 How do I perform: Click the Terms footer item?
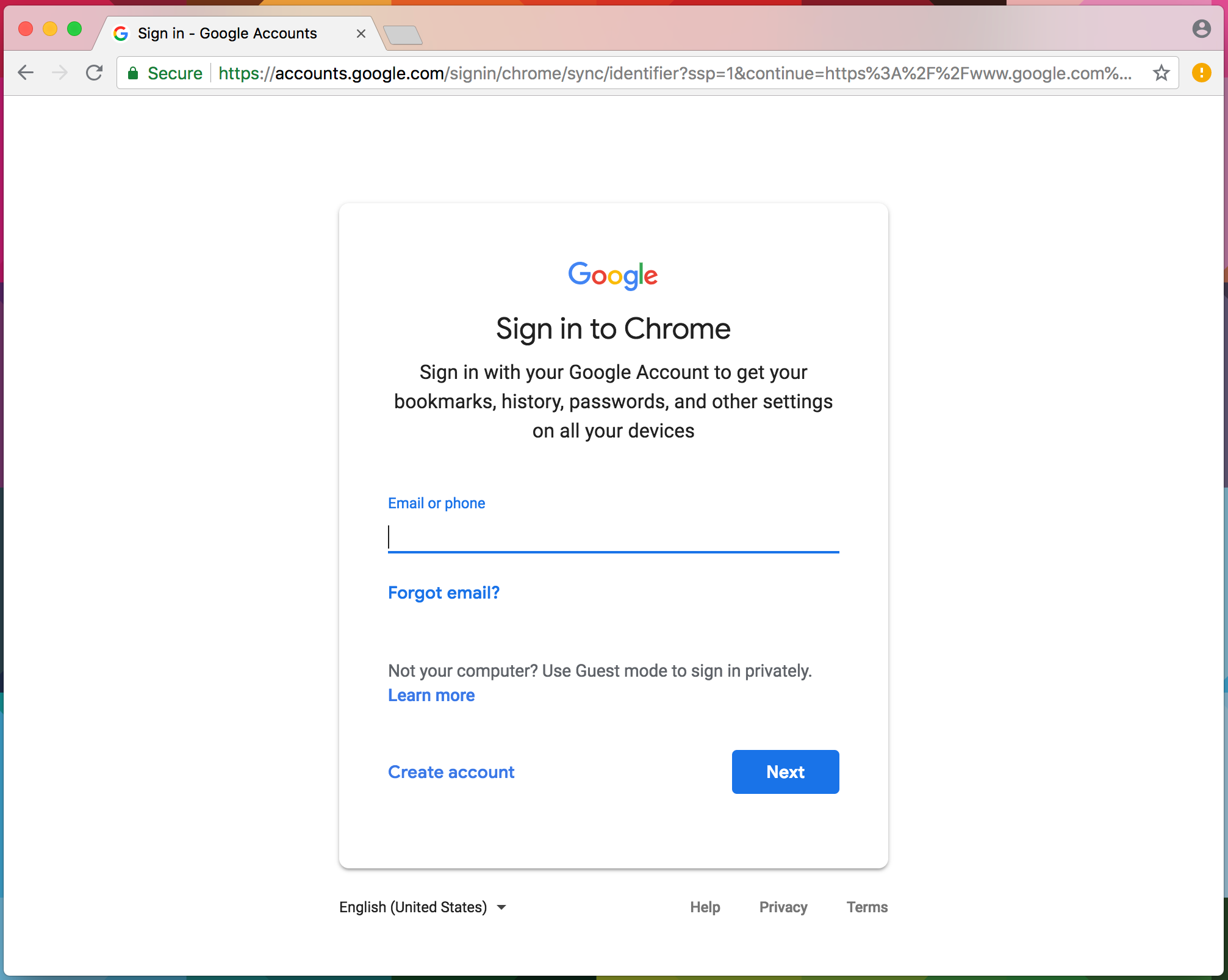[867, 907]
